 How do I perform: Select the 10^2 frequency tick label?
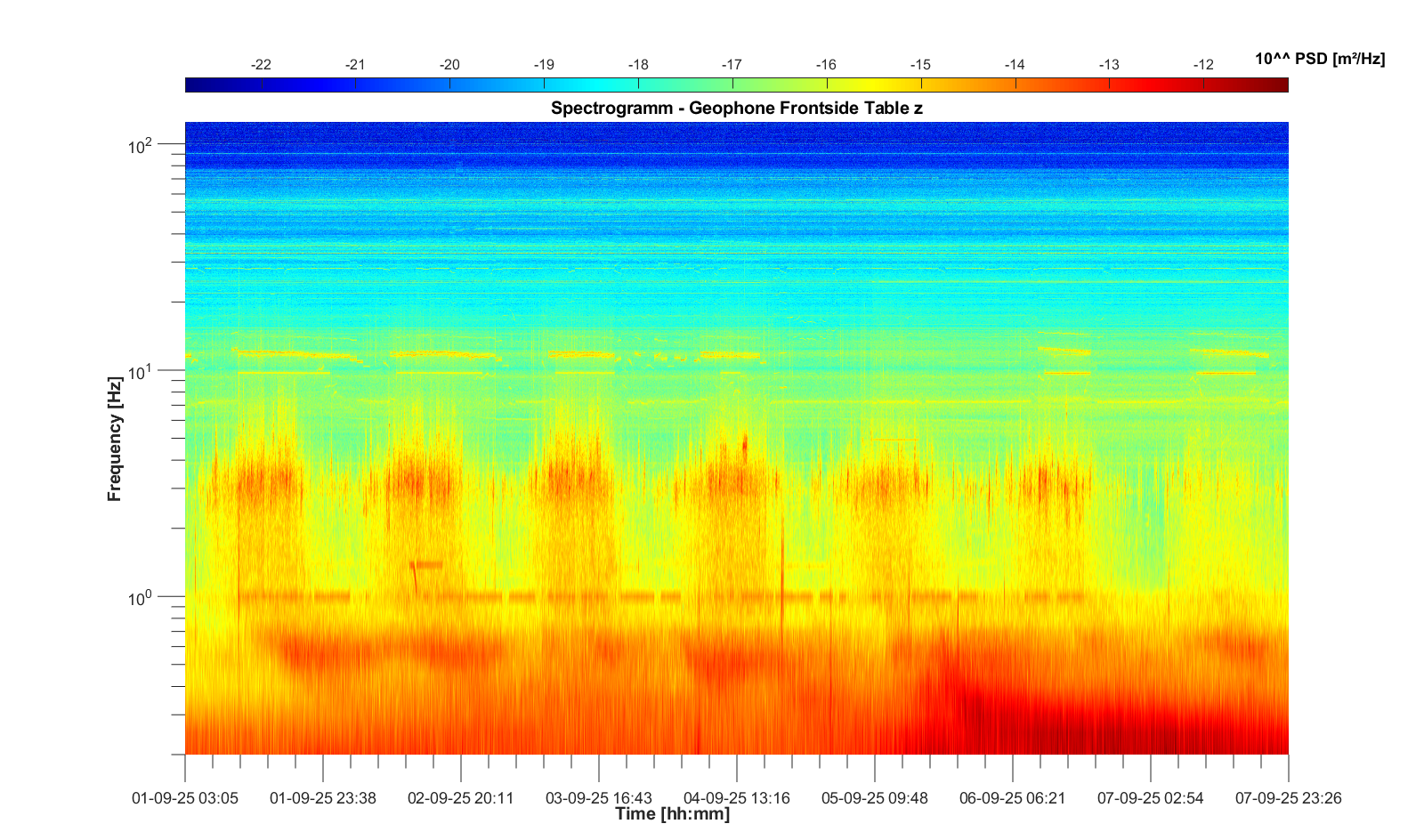point(141,145)
